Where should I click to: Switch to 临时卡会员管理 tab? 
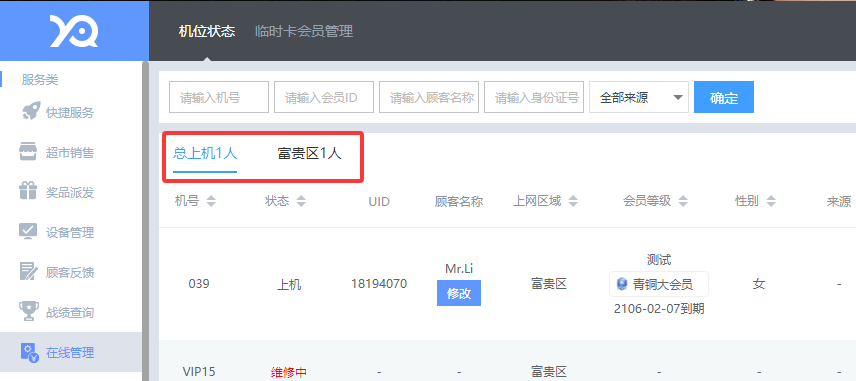[304, 31]
